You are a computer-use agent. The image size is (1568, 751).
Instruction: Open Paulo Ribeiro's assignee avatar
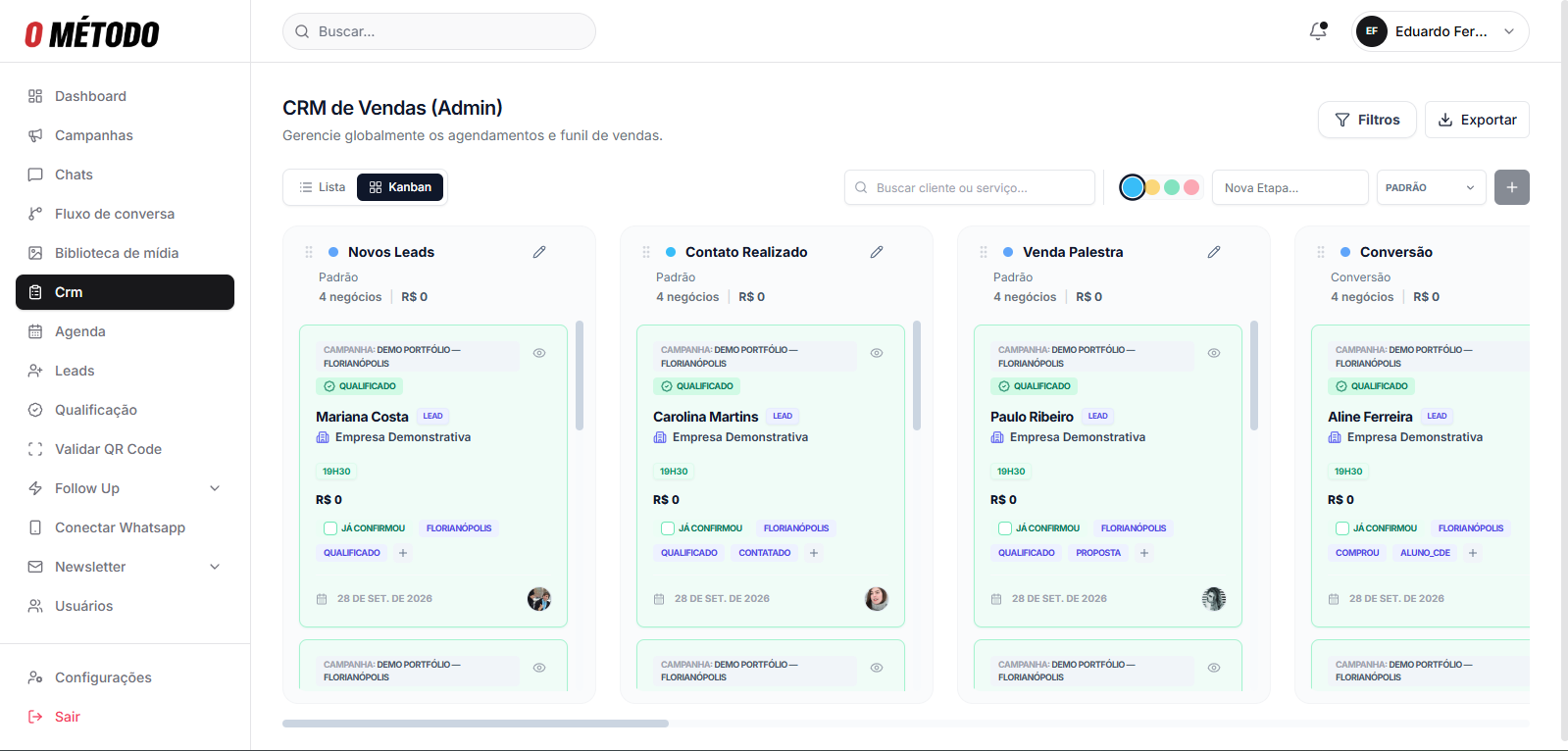coord(1214,599)
